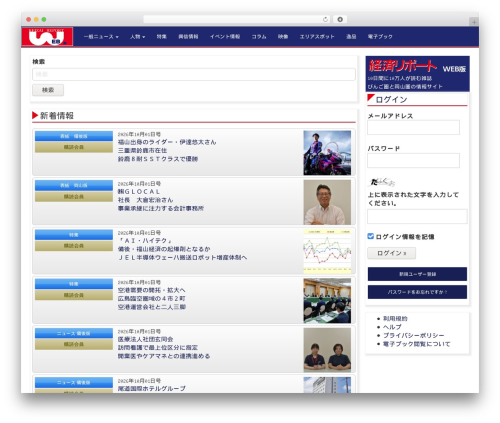Open 電子ブック閲覧について link
The height and width of the screenshot is (423, 500).
pos(416,344)
